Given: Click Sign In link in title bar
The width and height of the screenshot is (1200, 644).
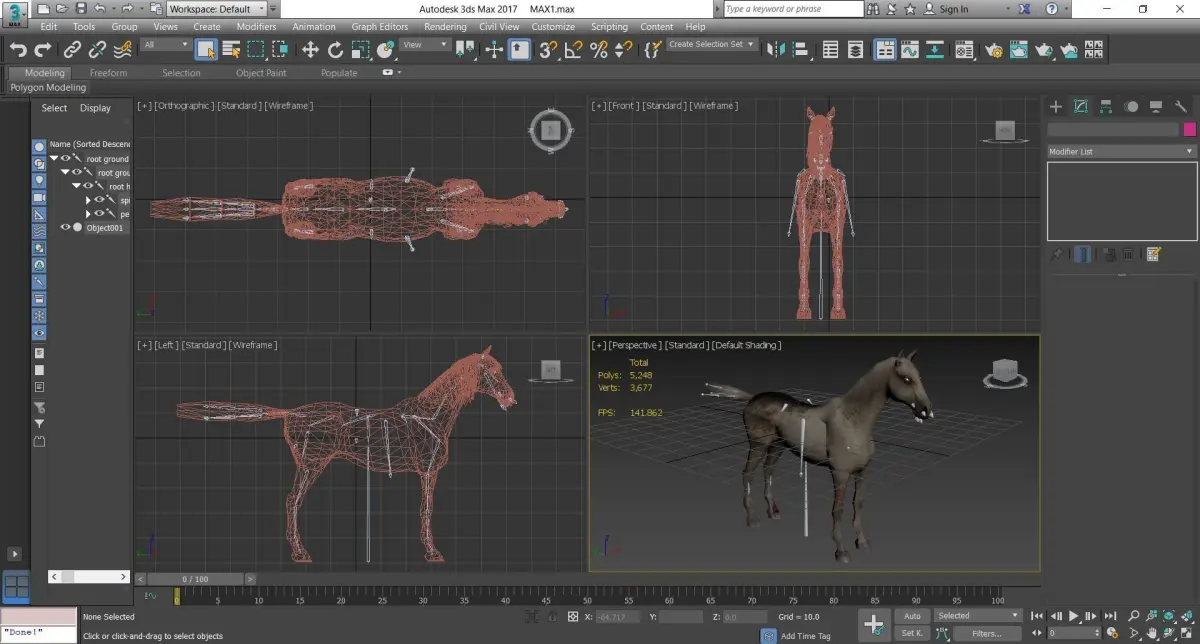Looking at the screenshot, I should tap(954, 9).
